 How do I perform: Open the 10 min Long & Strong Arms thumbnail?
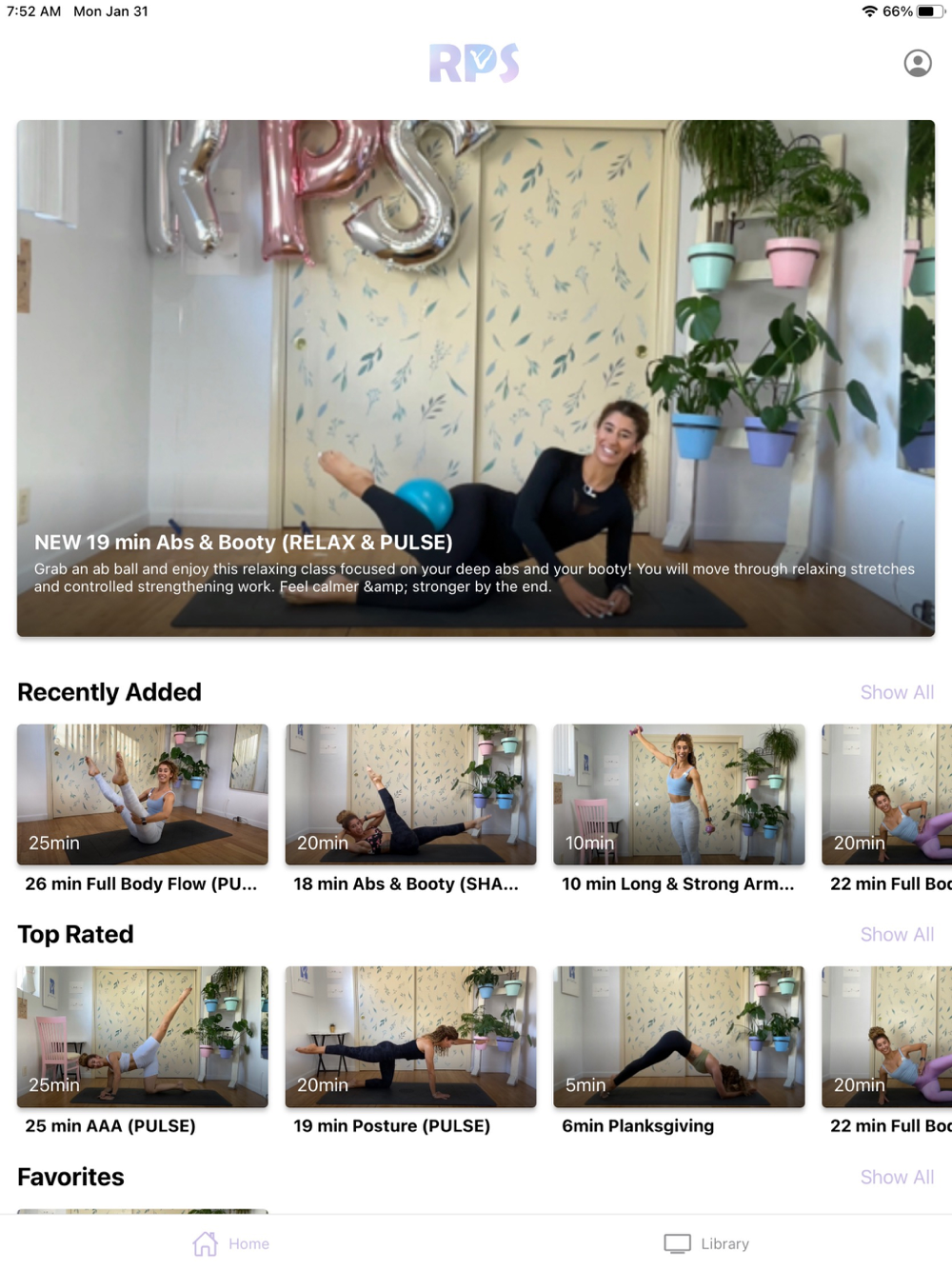pos(680,794)
